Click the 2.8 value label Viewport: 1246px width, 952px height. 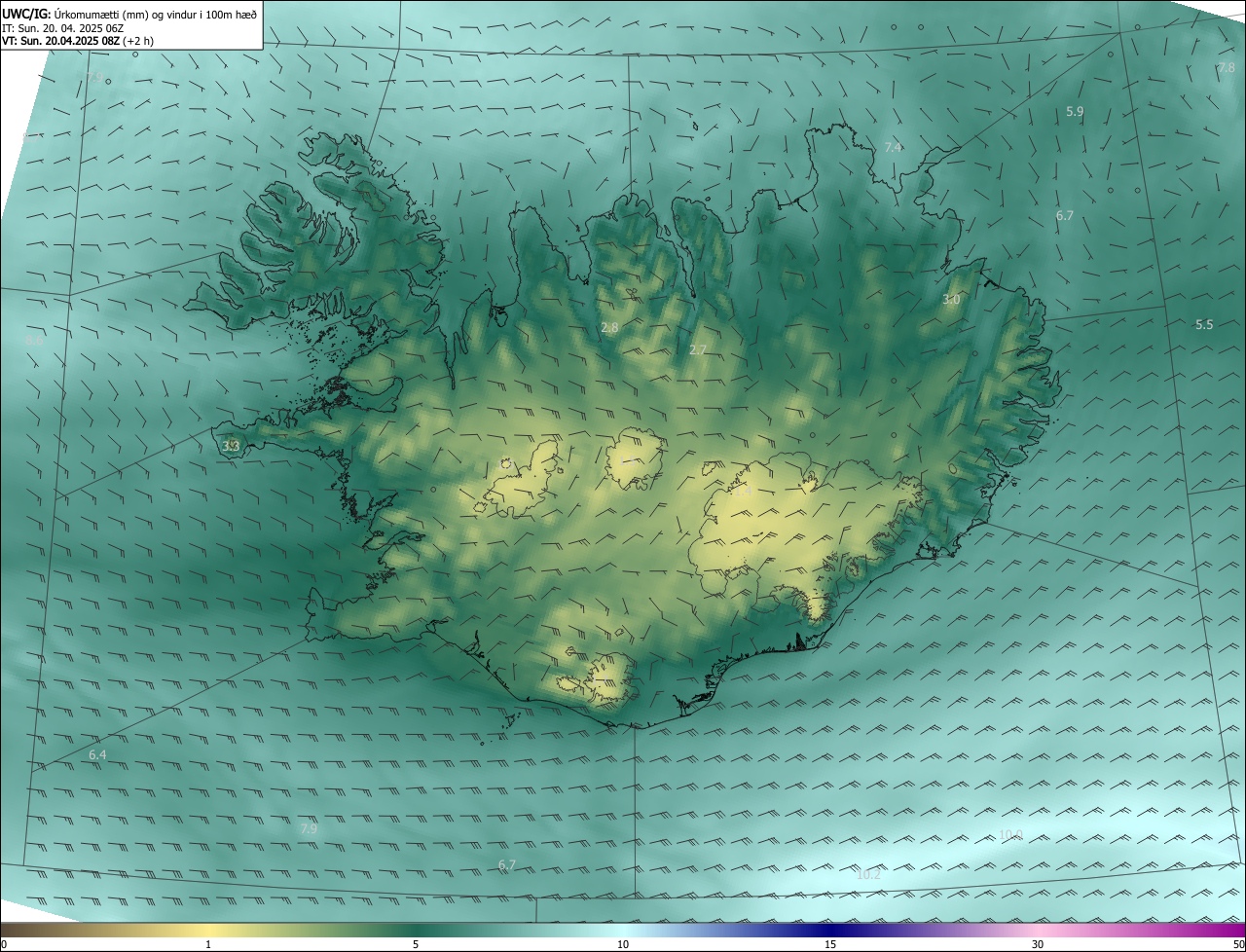609,328
